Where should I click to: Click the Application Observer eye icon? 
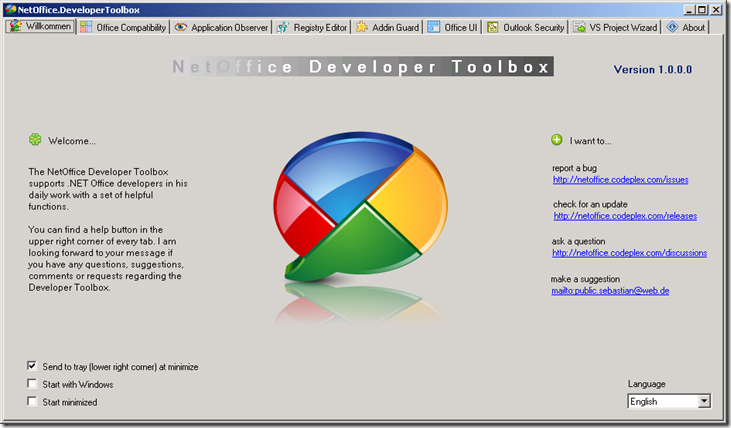180,27
